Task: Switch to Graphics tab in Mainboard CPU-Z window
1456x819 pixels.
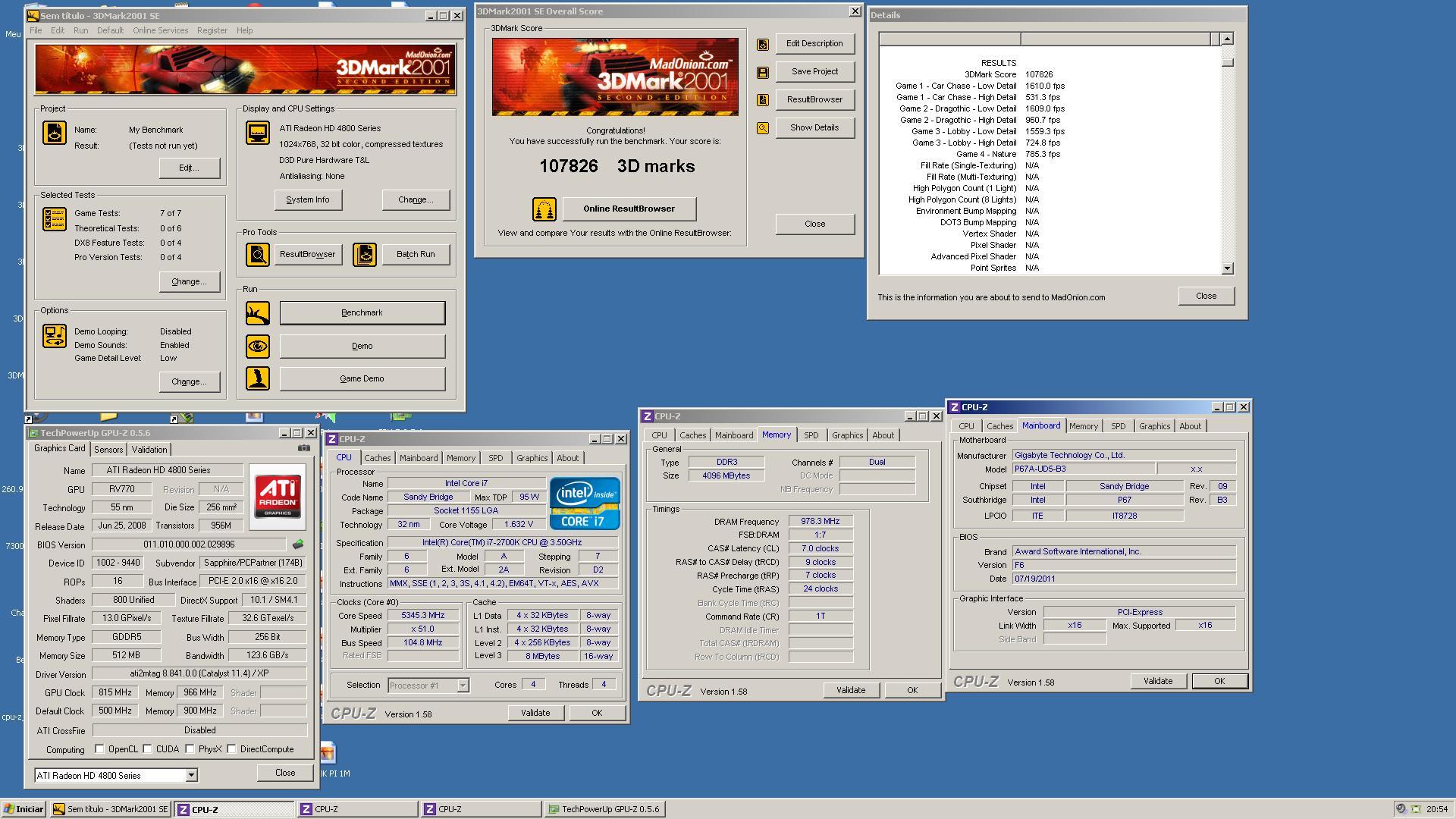Action: pyautogui.click(x=1154, y=426)
